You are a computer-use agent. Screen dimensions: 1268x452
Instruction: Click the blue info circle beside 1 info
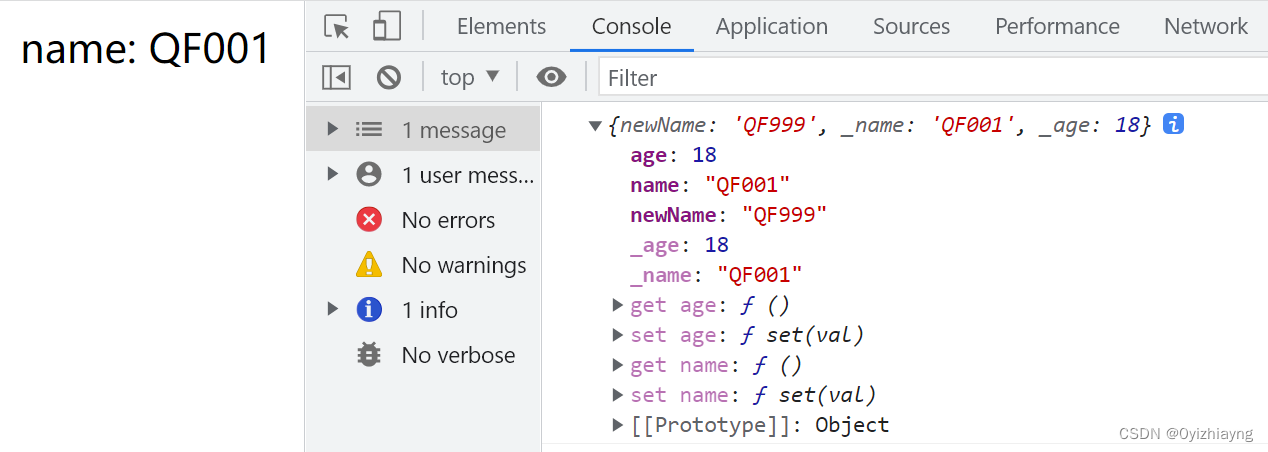click(369, 310)
